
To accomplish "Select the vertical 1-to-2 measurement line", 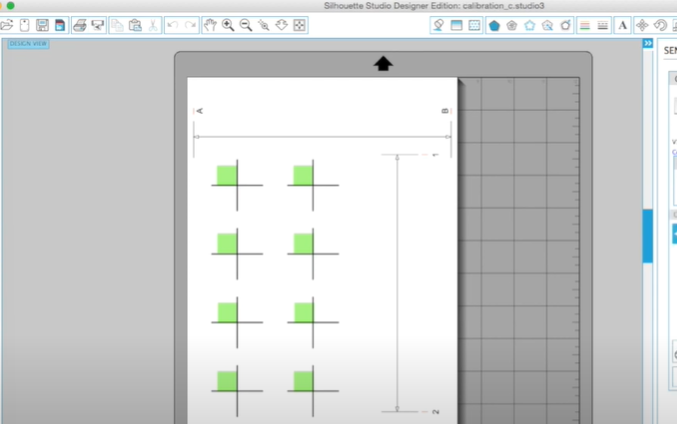I will [397, 283].
